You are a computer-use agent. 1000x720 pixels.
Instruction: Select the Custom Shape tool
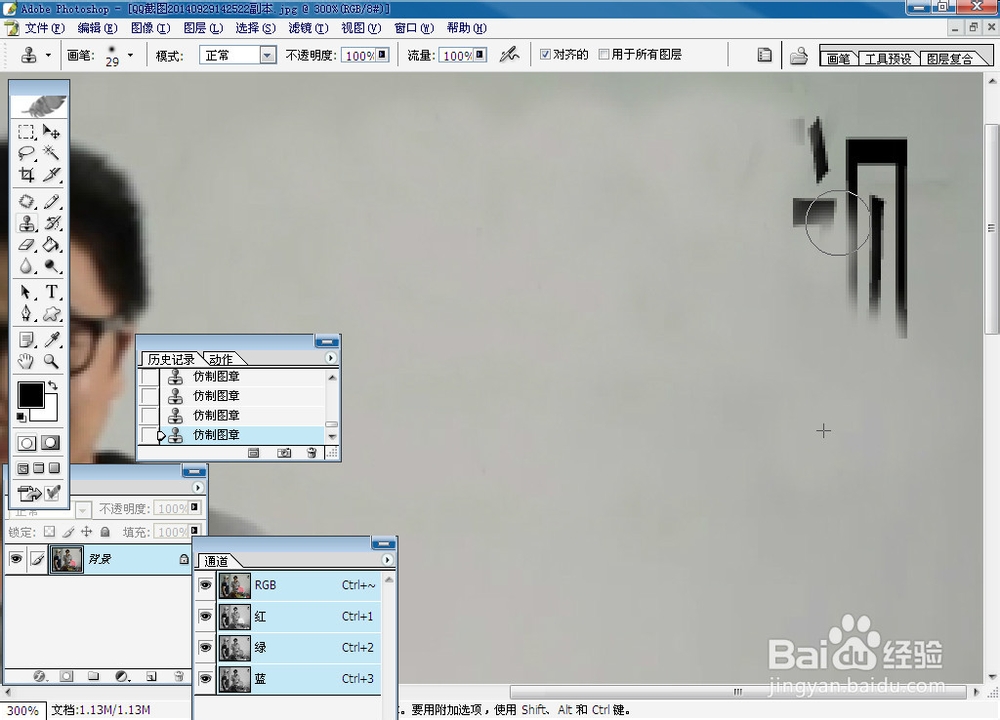coord(51,313)
